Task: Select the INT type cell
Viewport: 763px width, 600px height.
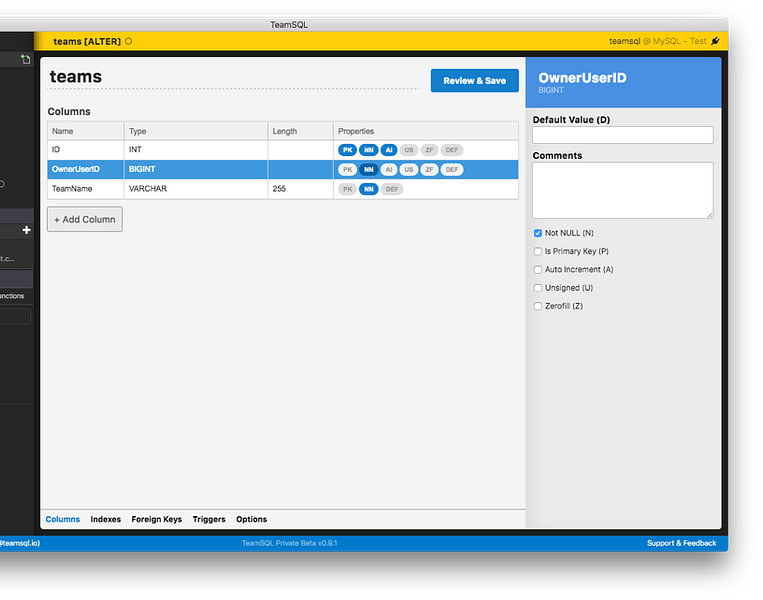Action: 196,150
